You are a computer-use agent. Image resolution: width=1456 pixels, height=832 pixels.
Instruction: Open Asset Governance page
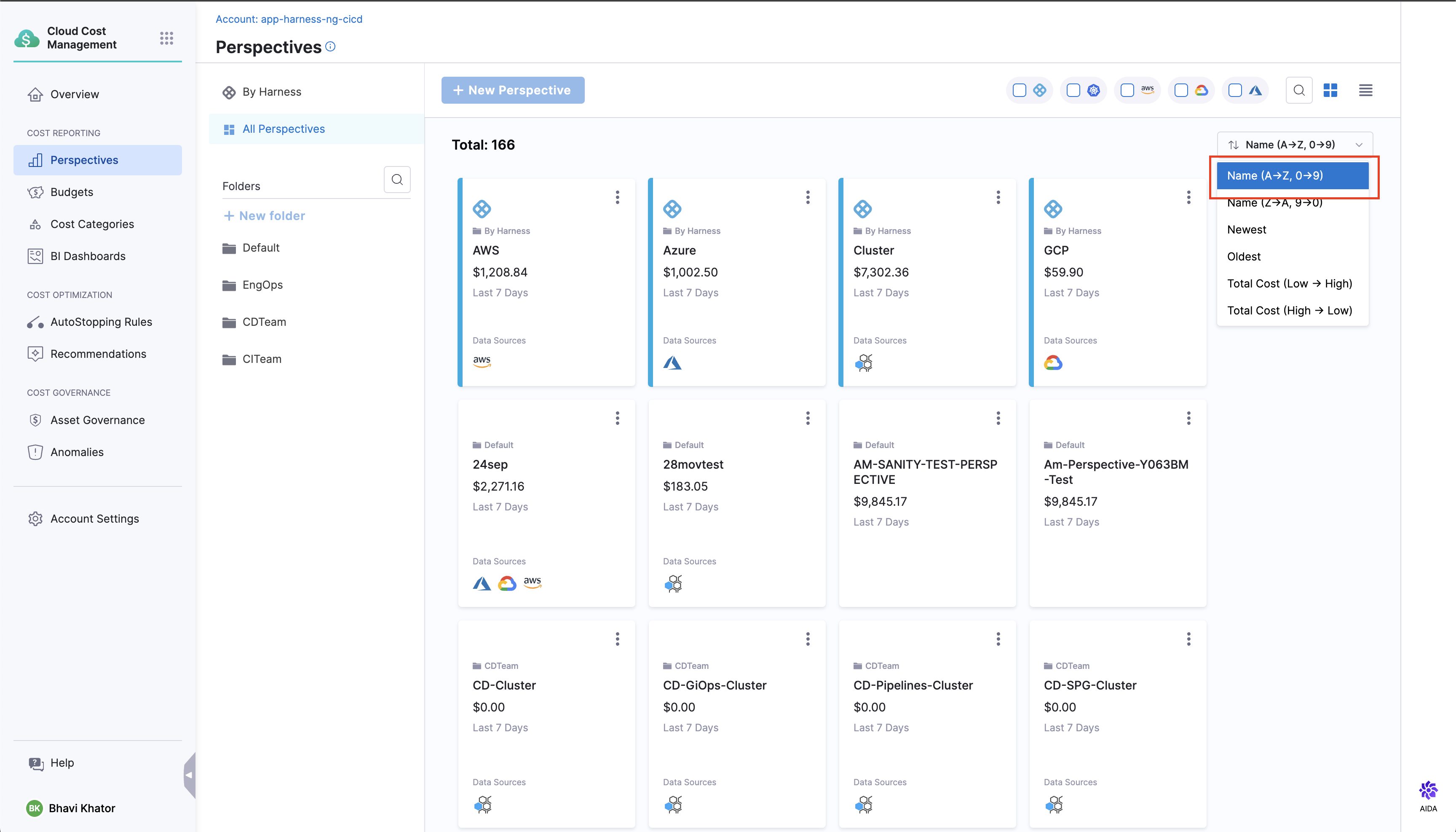pos(98,420)
